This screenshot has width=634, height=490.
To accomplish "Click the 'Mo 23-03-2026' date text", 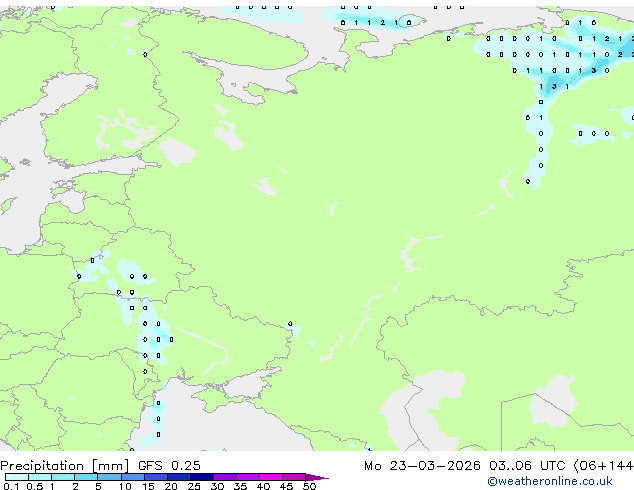I will click(422, 466).
